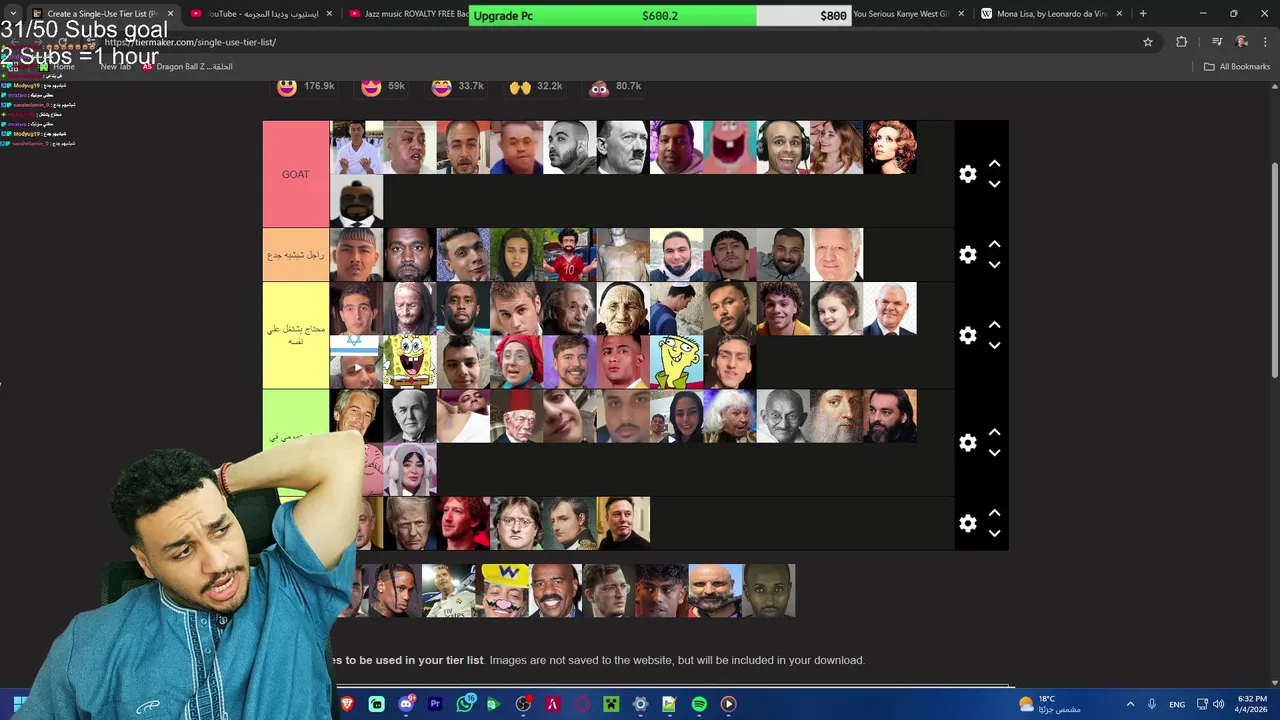The image size is (1280, 720).
Task: Open the New Tab bookmark
Action: pos(115,67)
